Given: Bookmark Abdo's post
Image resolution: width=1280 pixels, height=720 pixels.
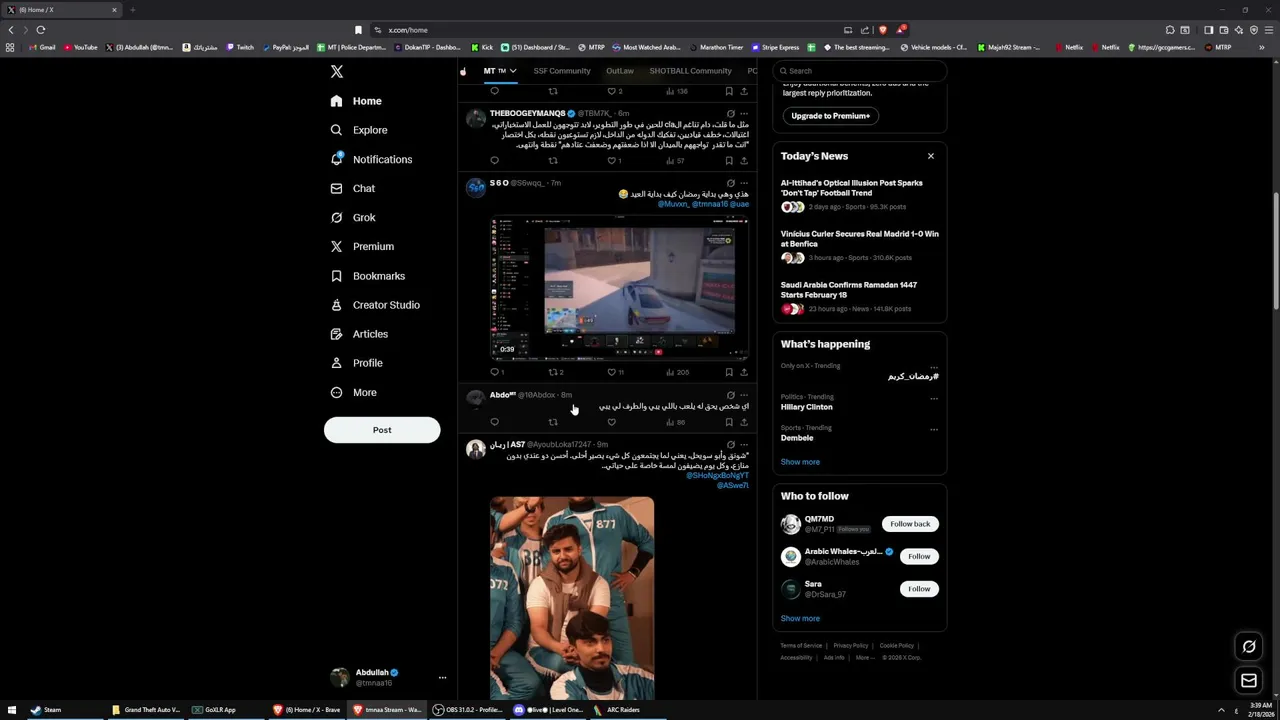Looking at the screenshot, I should tap(729, 422).
